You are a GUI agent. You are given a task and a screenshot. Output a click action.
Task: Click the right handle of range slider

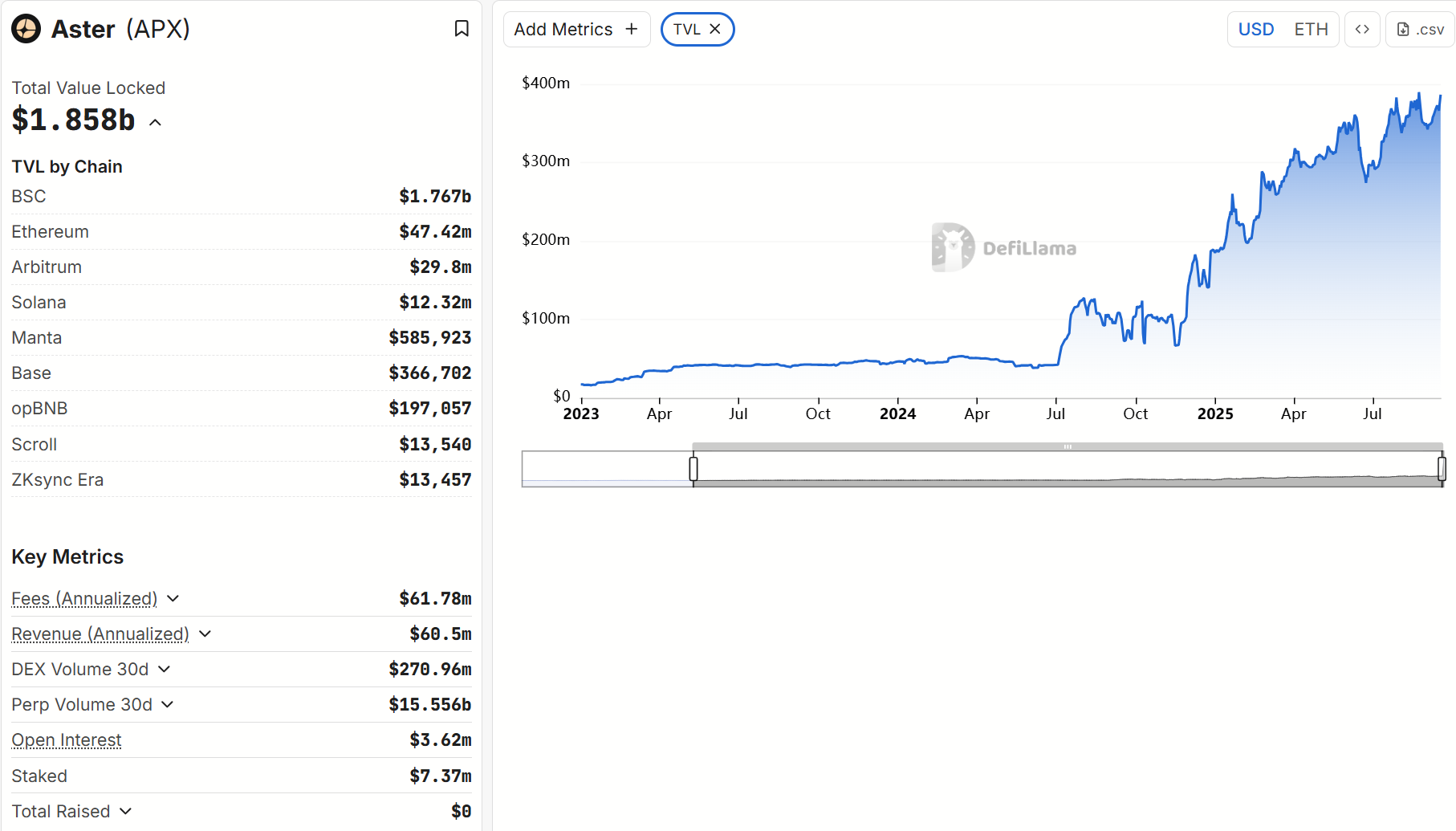tap(1442, 468)
